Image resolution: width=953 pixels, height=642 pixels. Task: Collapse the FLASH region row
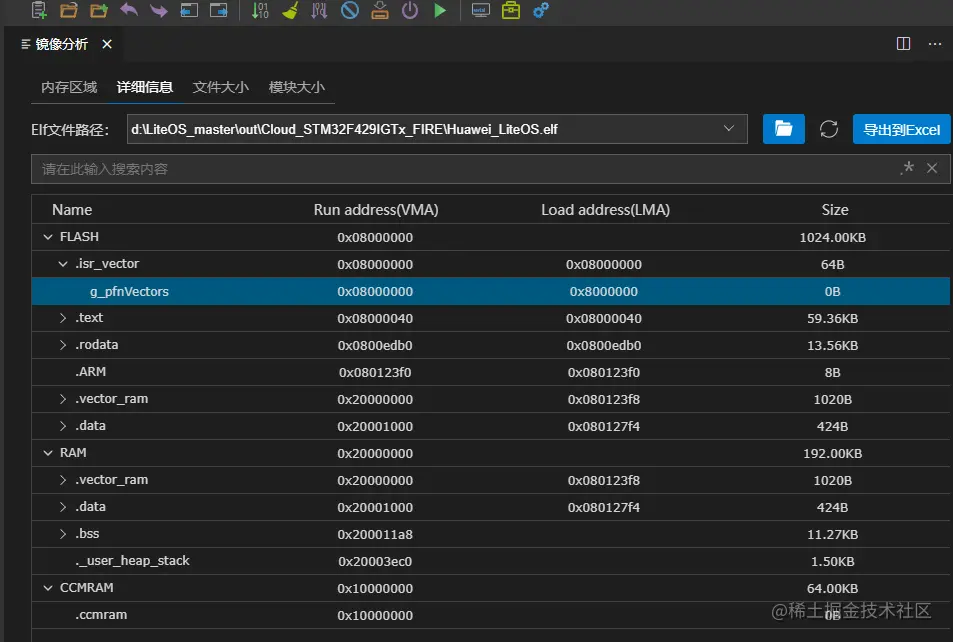(x=48, y=237)
